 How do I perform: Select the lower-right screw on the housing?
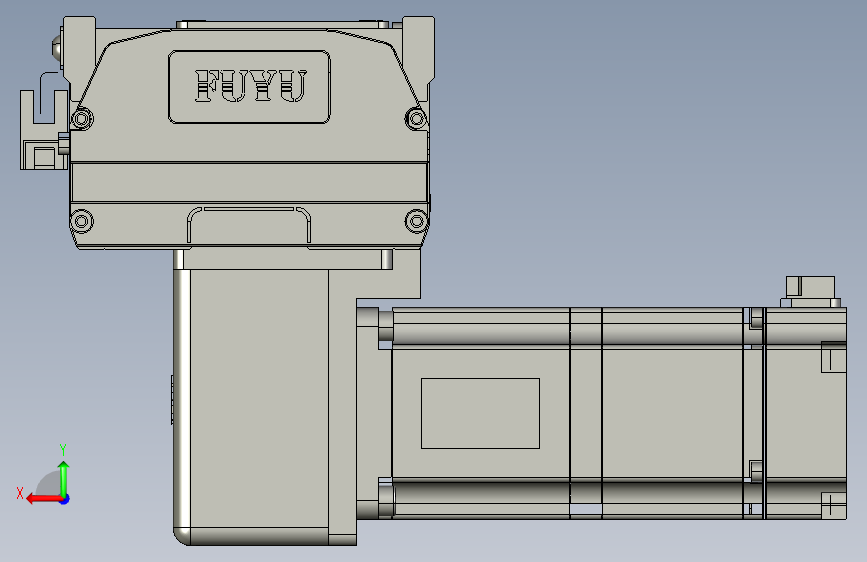[416, 221]
